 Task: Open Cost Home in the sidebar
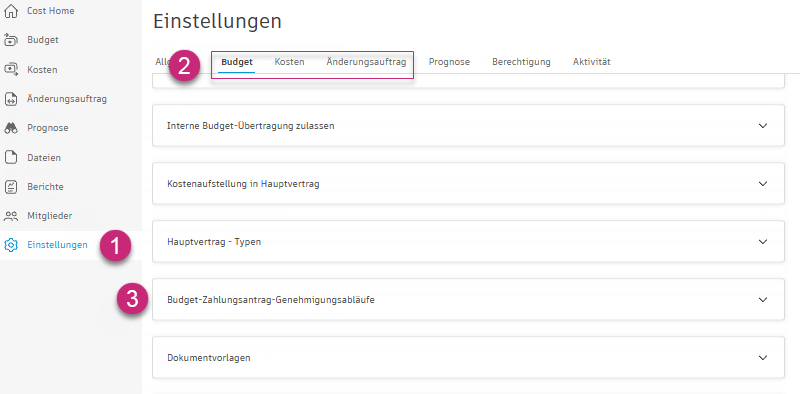click(x=51, y=11)
